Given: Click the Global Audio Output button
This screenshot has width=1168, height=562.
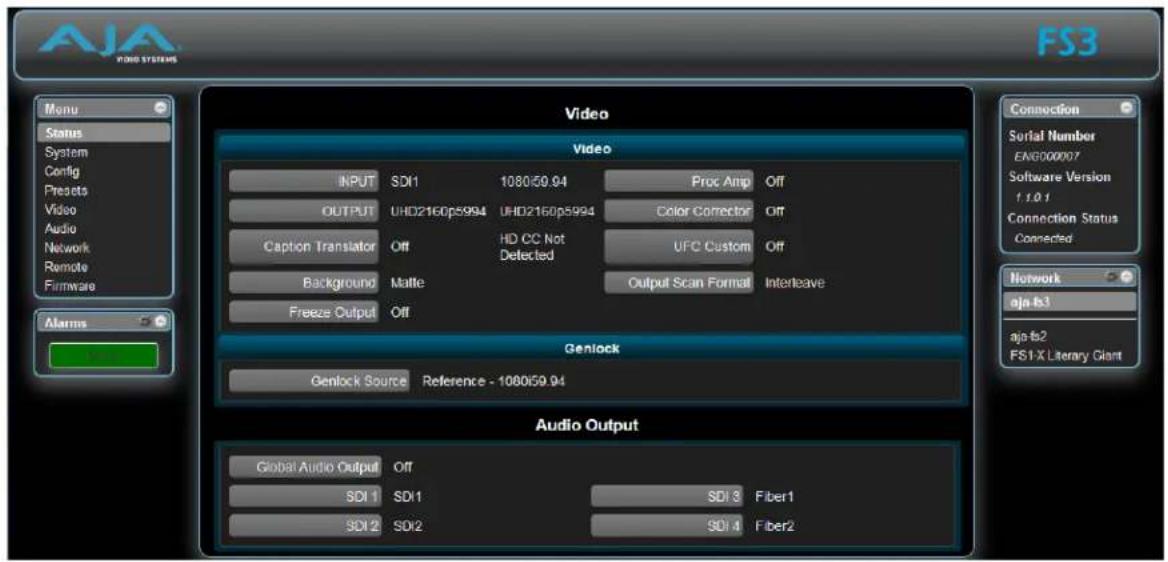Looking at the screenshot, I should point(305,467).
